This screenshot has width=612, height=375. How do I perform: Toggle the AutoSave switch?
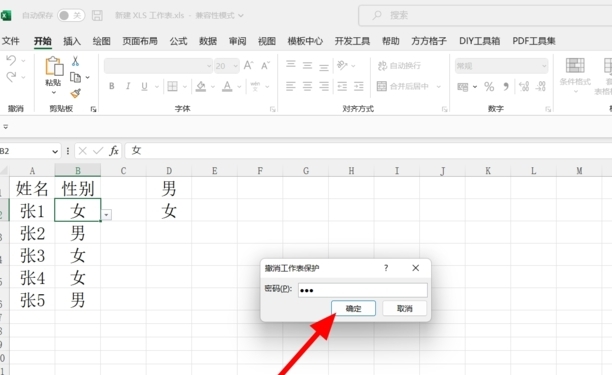[71, 15]
